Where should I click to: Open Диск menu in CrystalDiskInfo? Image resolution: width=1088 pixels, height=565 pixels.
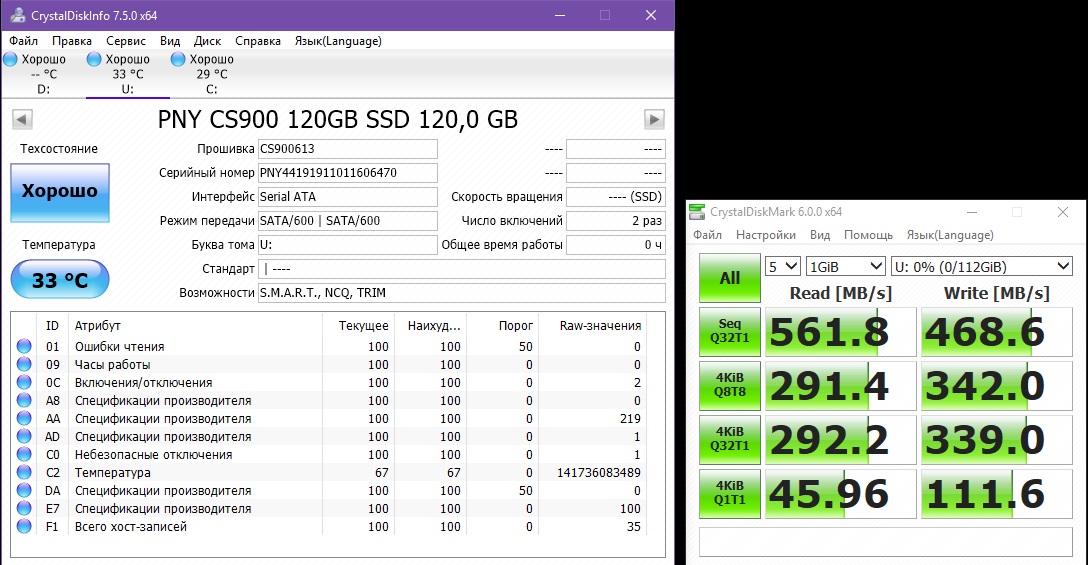pos(207,41)
